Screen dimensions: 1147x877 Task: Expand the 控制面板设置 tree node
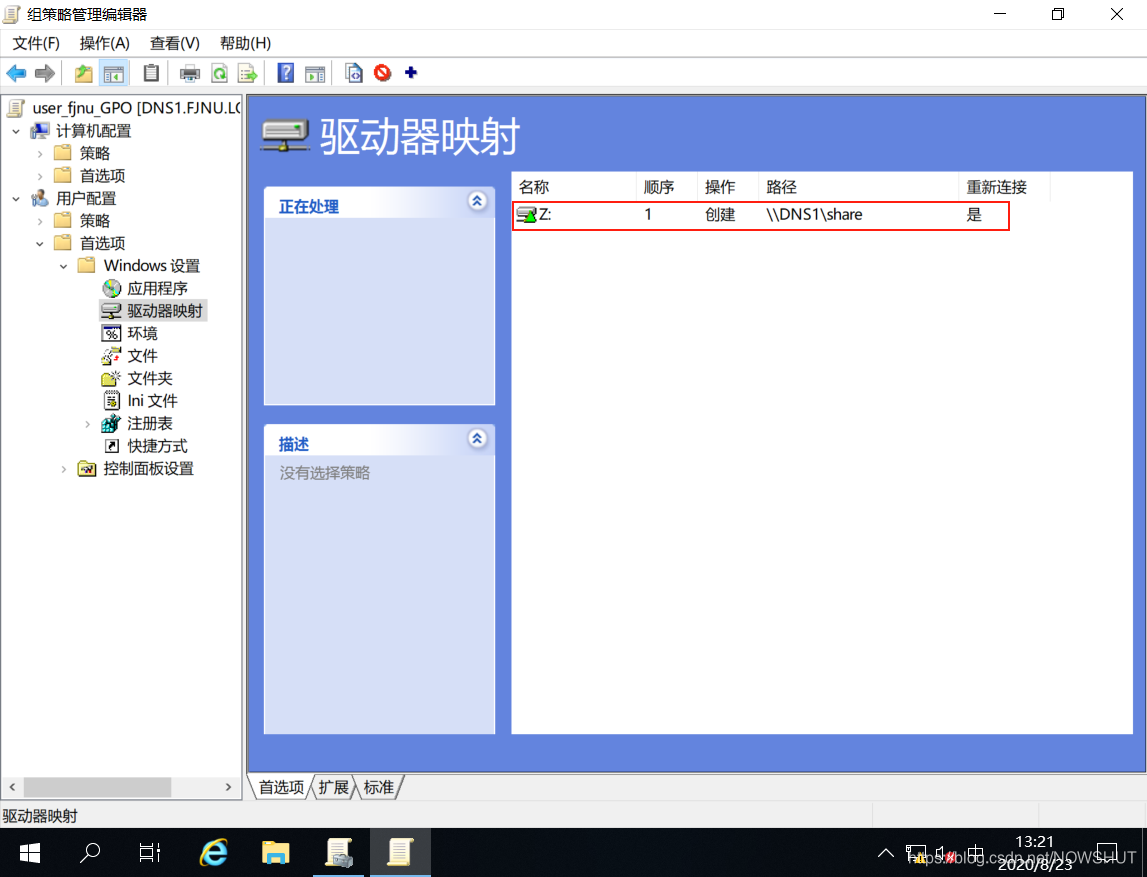tap(63, 468)
